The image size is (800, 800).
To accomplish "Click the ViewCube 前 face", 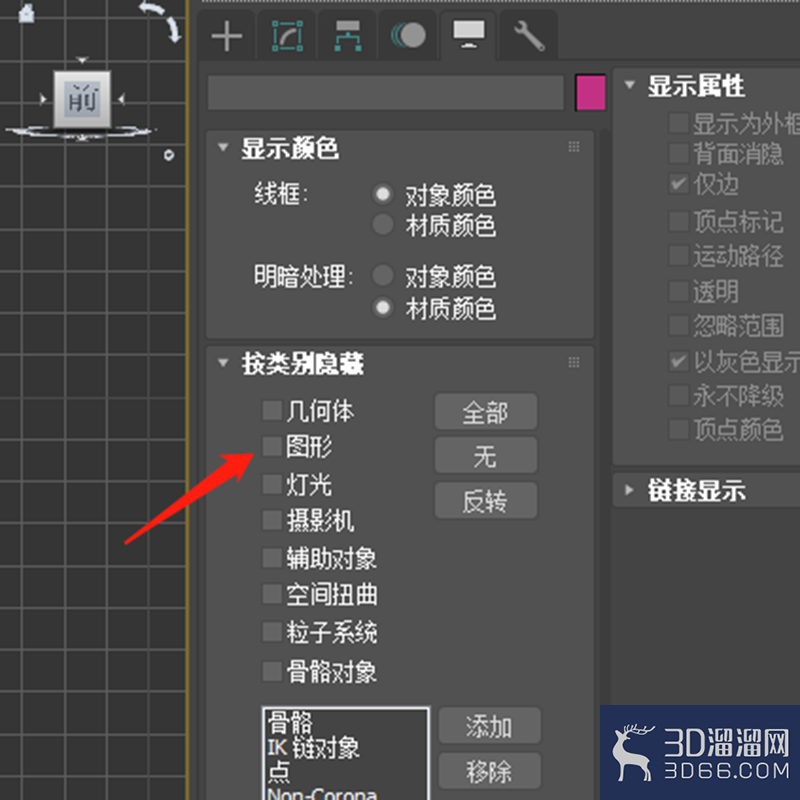I will point(82,99).
